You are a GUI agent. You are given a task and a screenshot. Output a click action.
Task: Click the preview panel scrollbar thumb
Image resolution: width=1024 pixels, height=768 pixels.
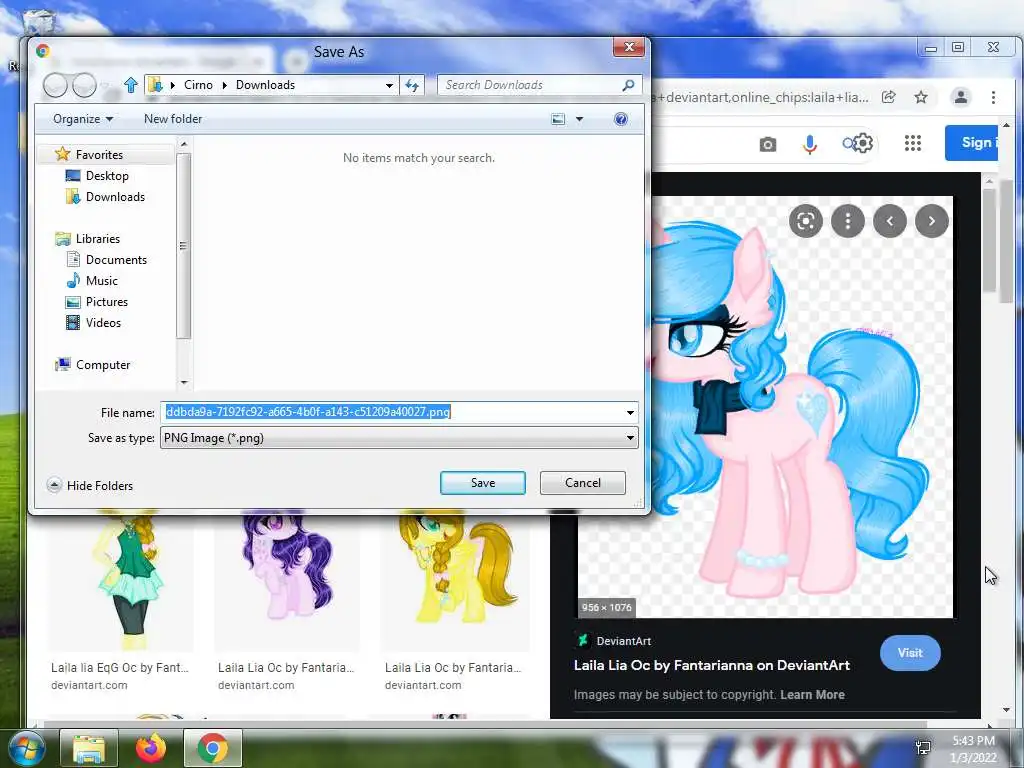pos(989,240)
